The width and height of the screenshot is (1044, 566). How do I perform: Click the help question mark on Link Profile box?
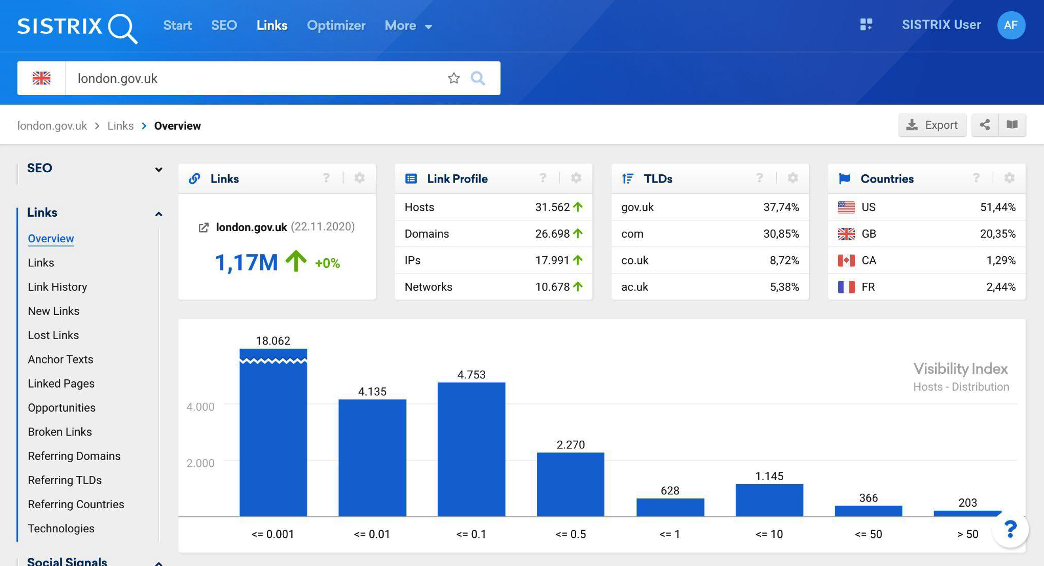[543, 178]
